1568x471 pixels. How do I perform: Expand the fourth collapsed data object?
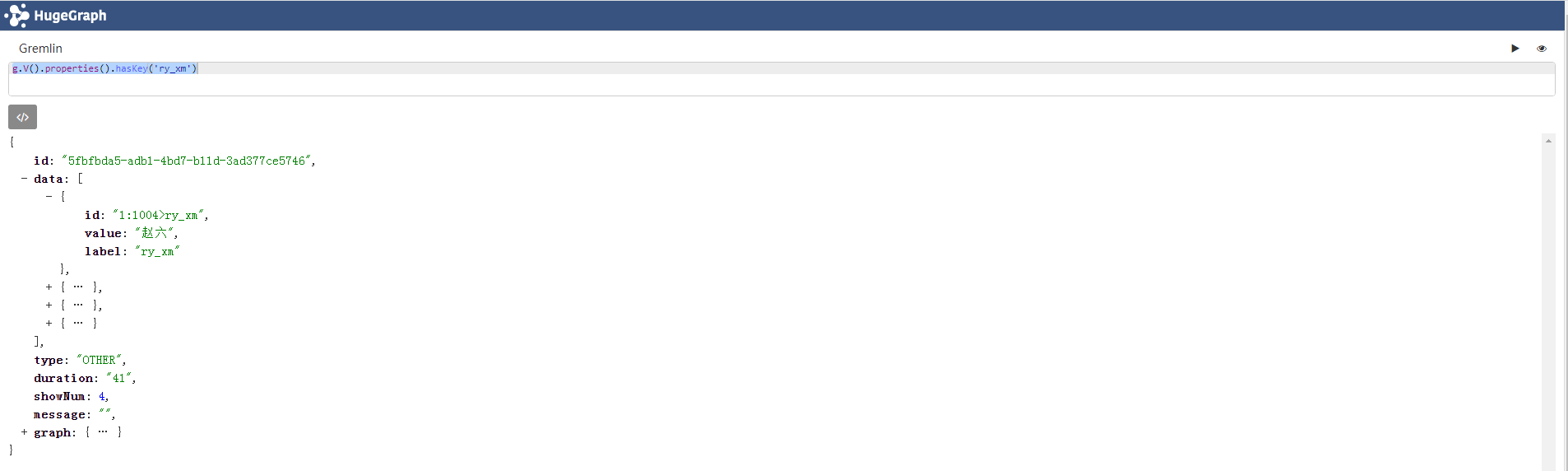[x=49, y=324]
